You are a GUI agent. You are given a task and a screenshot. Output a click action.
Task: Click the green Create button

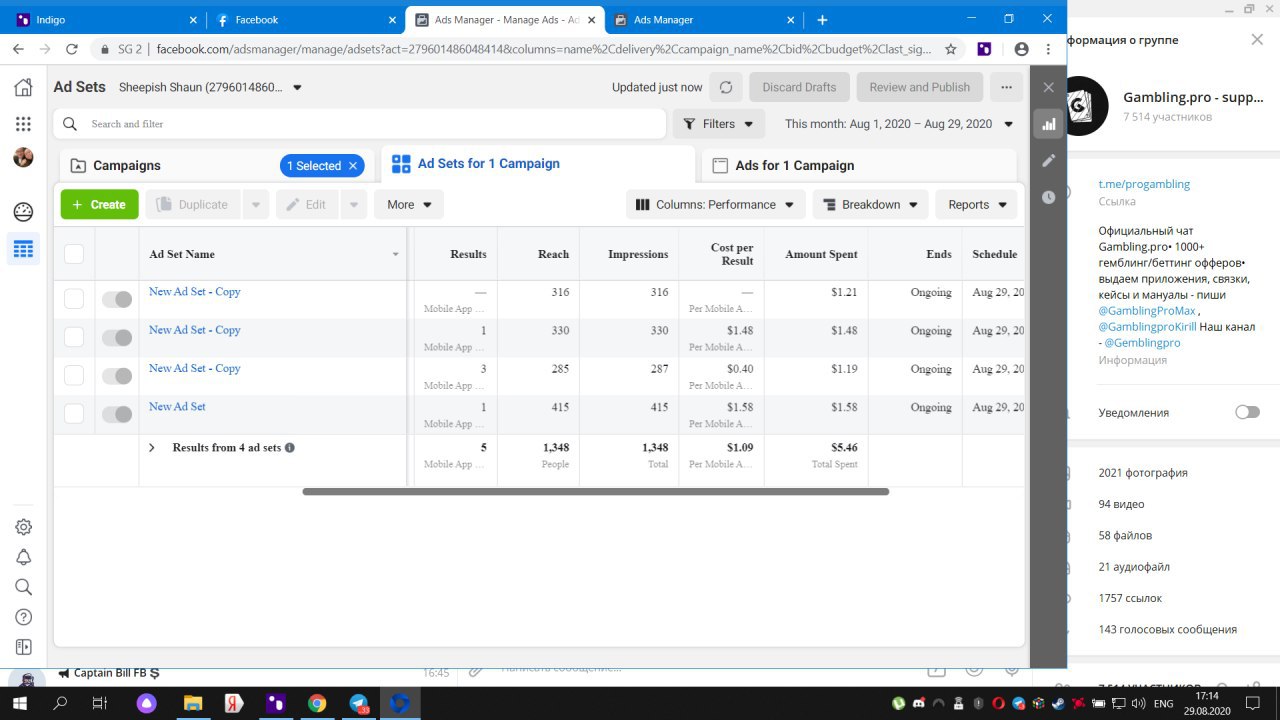(x=100, y=204)
